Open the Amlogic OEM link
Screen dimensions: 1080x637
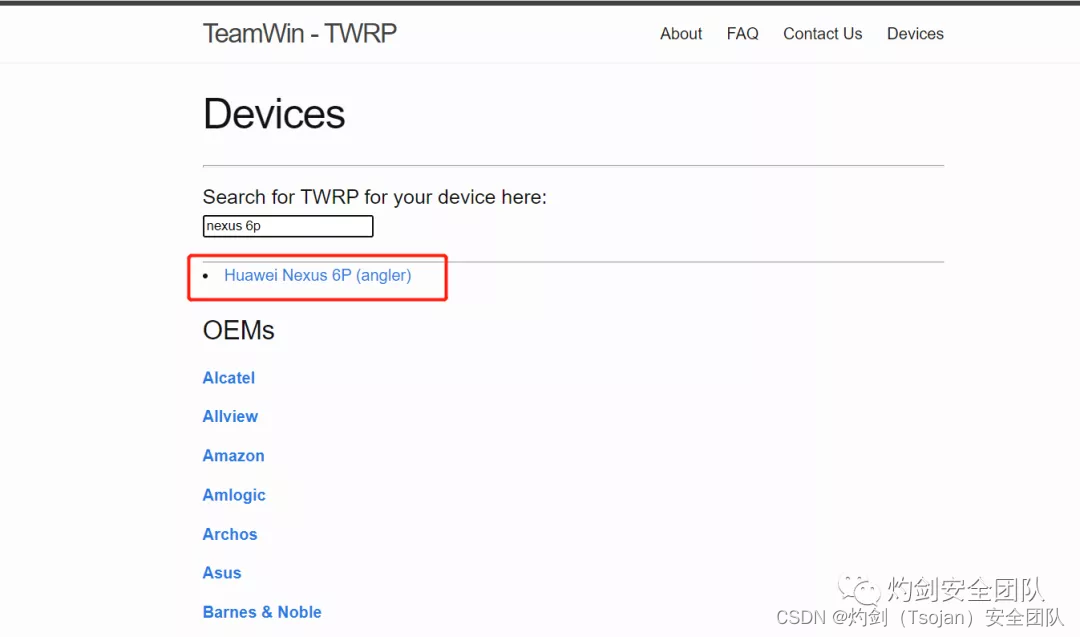point(234,495)
